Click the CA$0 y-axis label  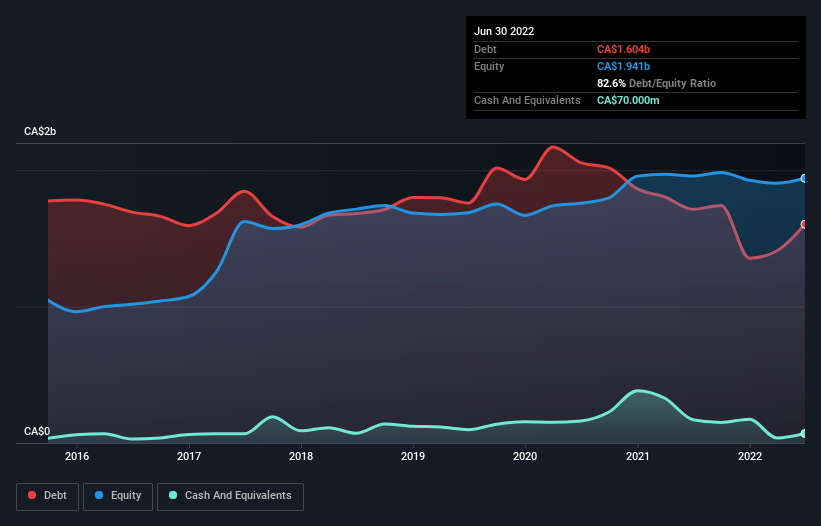click(37, 431)
